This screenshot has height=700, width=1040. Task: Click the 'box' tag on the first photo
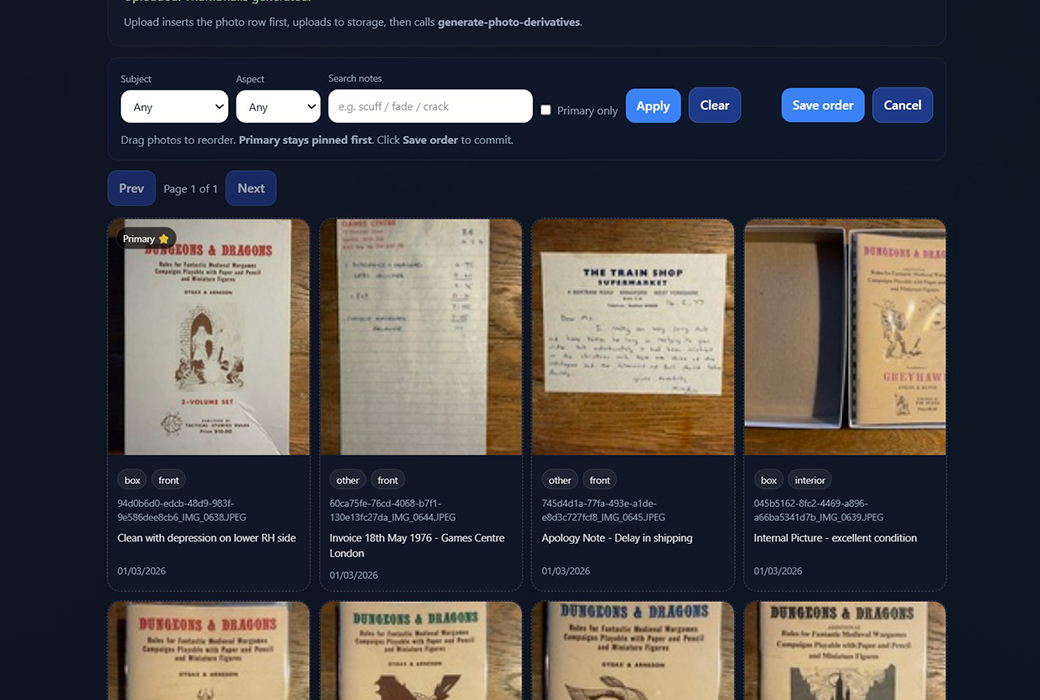coord(132,480)
